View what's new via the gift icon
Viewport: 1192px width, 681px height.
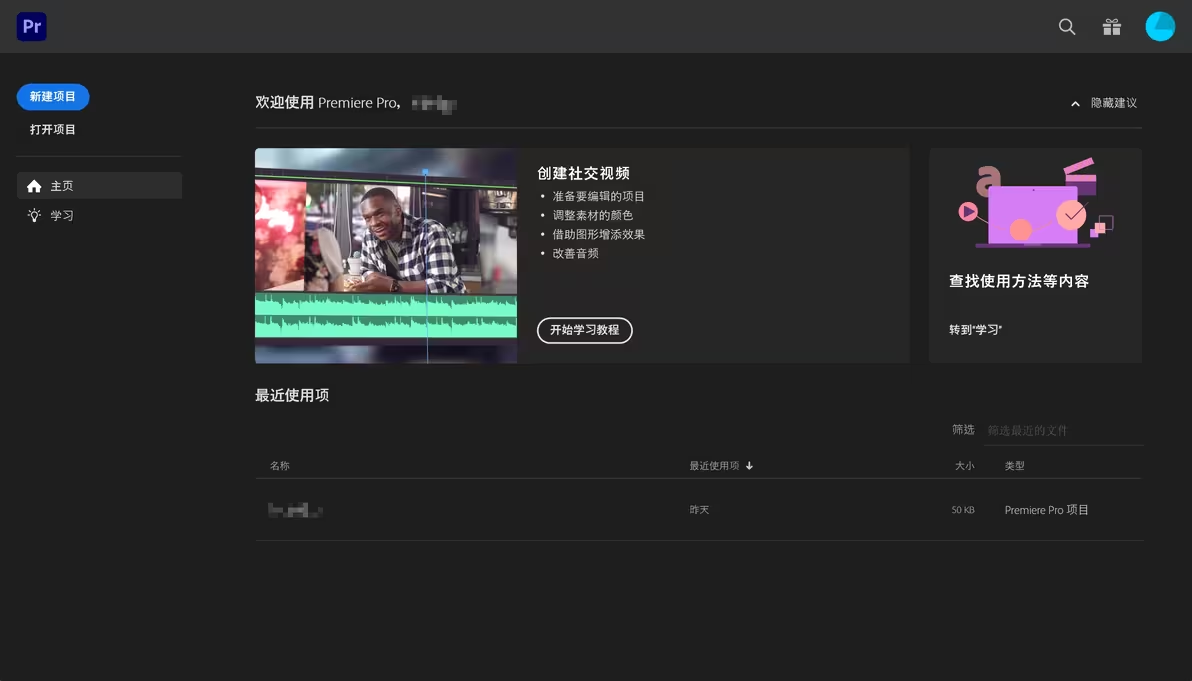pos(1111,27)
